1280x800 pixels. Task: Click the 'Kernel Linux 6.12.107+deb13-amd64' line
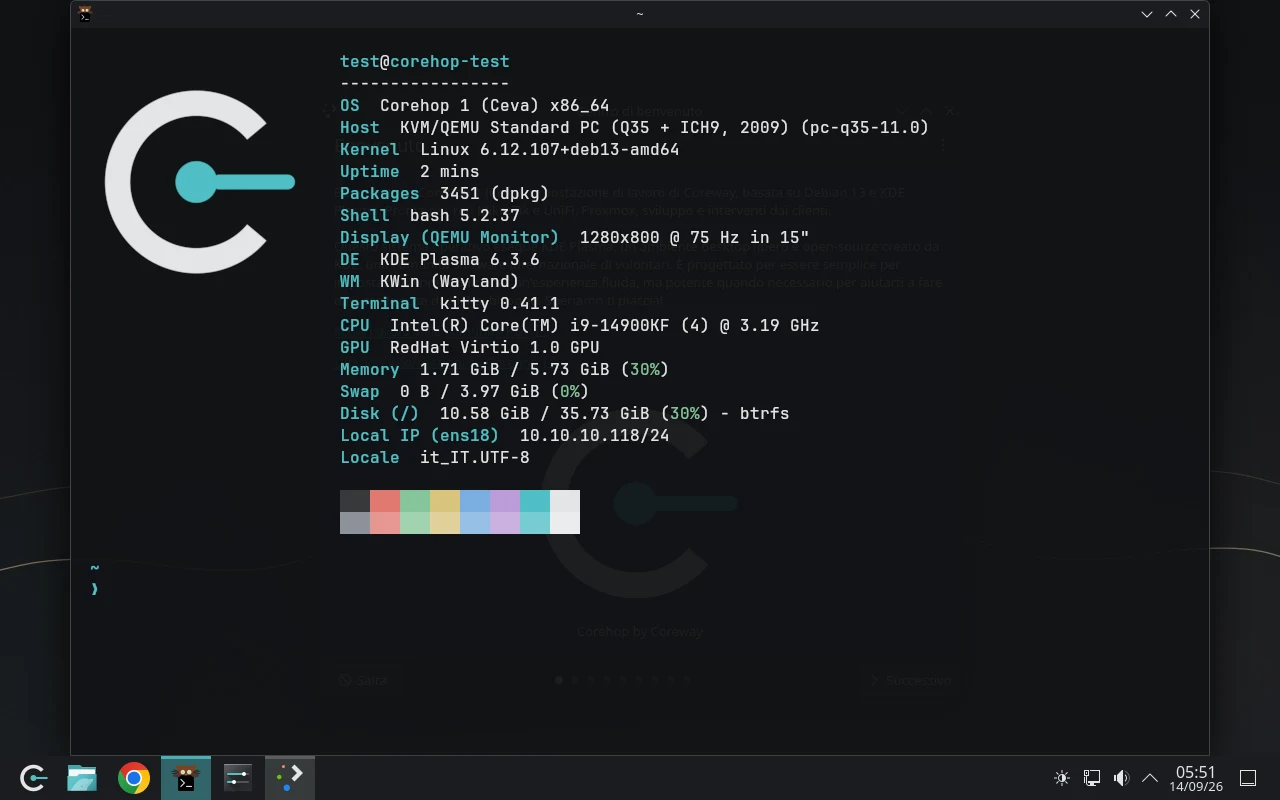pyautogui.click(x=510, y=150)
